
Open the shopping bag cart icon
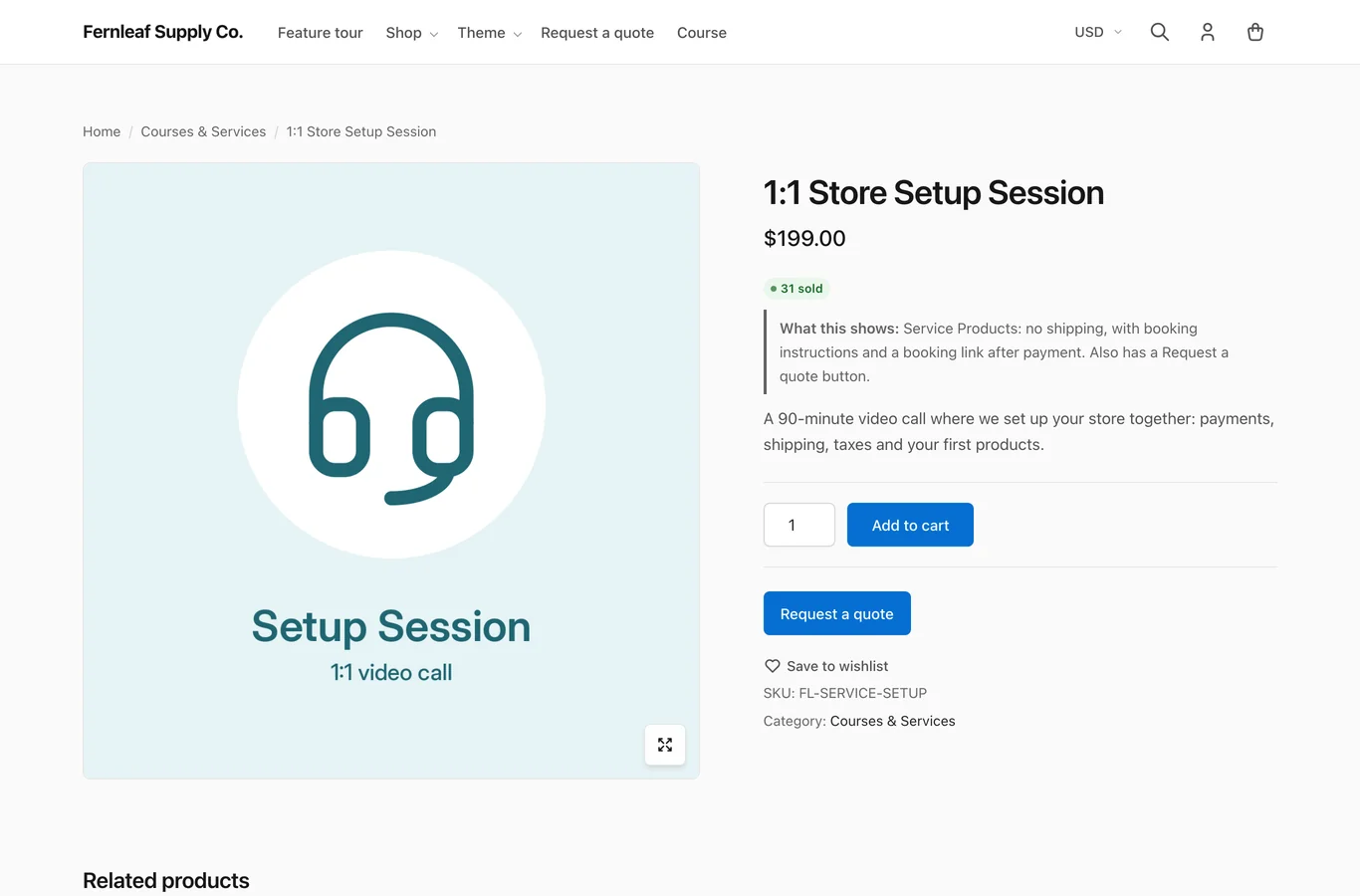(x=1254, y=32)
